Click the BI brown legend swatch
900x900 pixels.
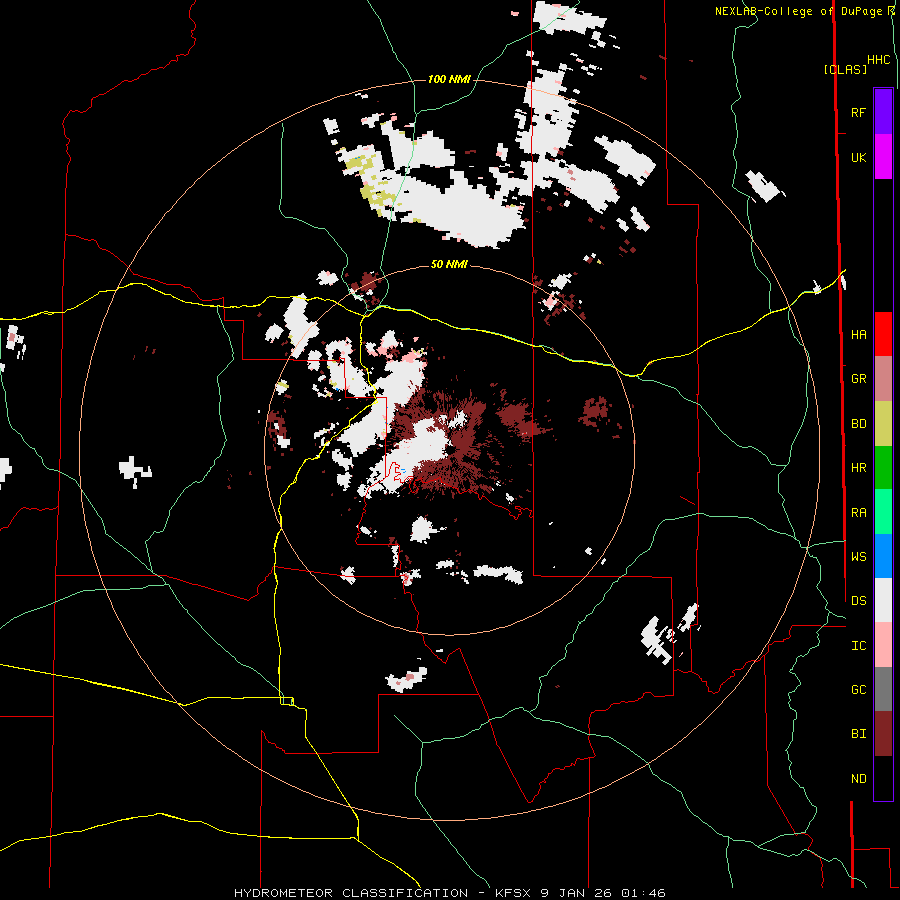coord(883,734)
